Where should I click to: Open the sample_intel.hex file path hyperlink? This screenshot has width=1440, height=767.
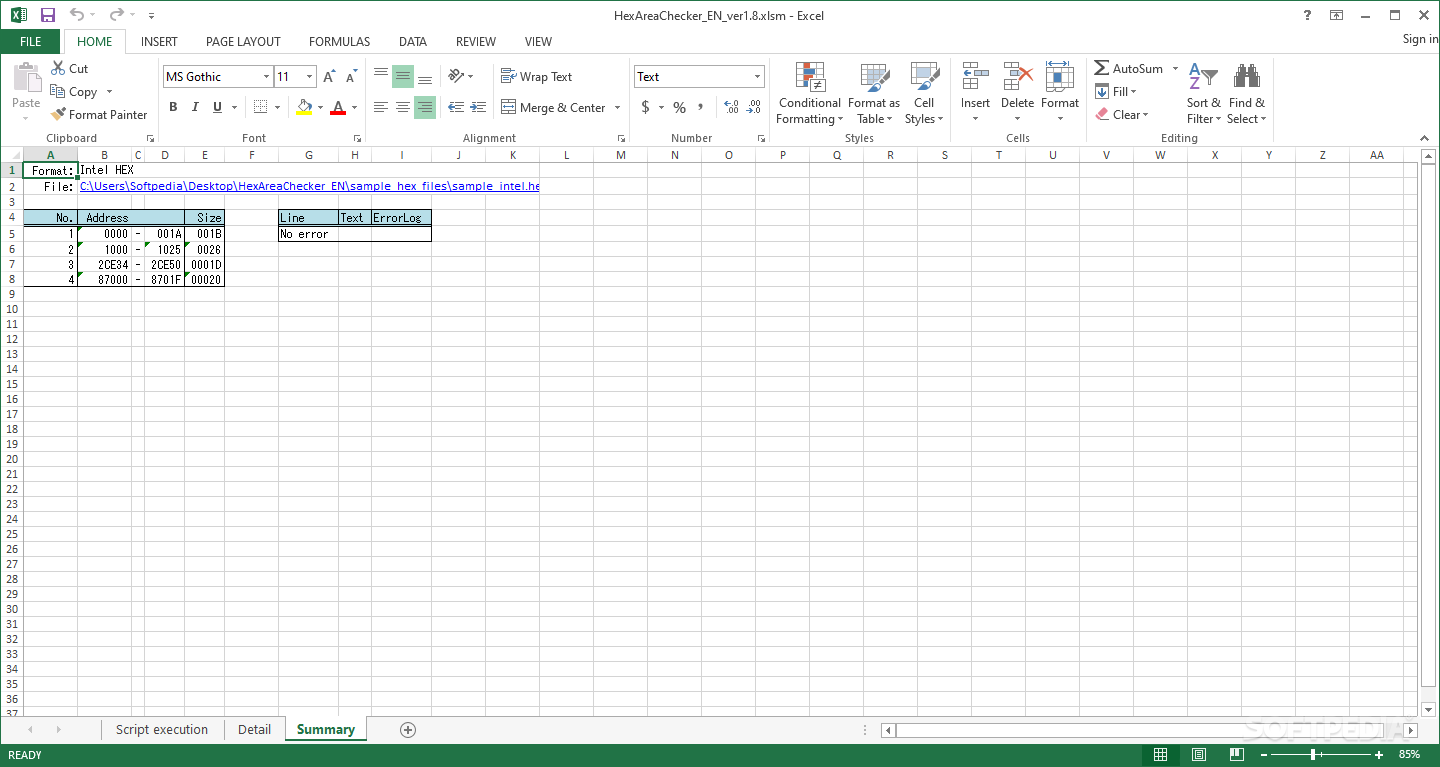[309, 186]
